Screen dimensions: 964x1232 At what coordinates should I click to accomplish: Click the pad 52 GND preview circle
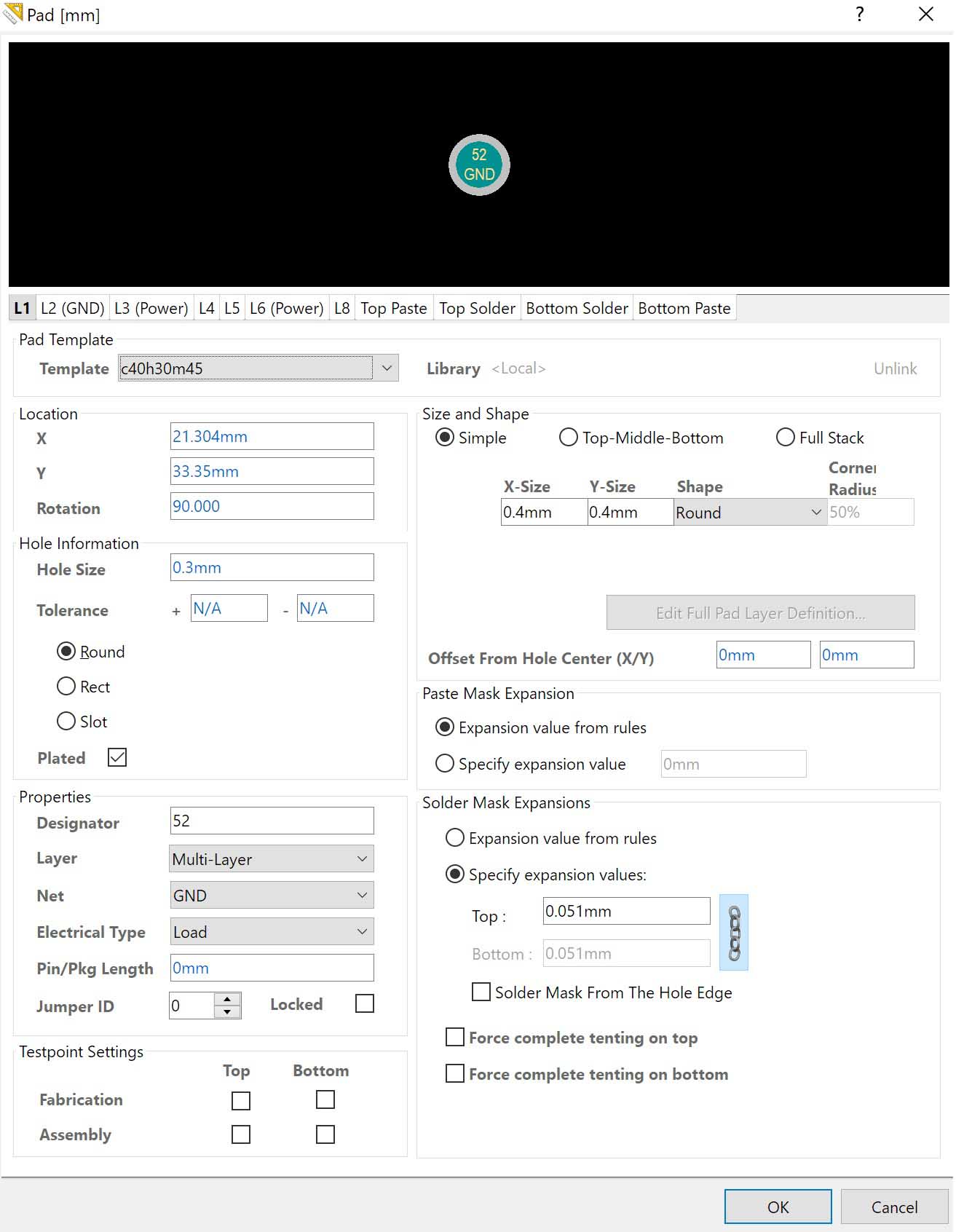tap(478, 165)
